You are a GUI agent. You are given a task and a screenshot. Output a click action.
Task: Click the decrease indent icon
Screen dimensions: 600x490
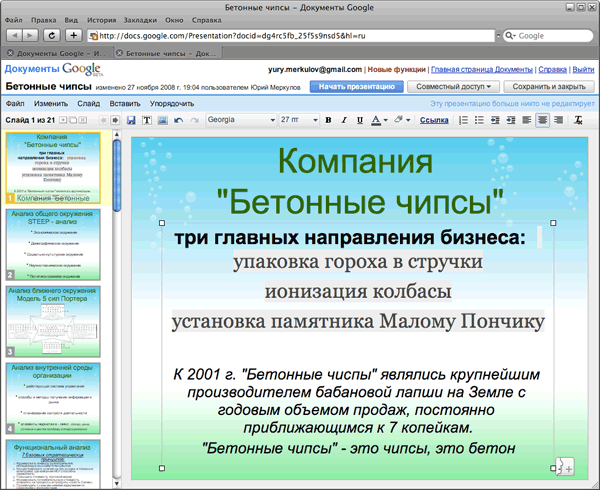pyautogui.click(x=495, y=120)
